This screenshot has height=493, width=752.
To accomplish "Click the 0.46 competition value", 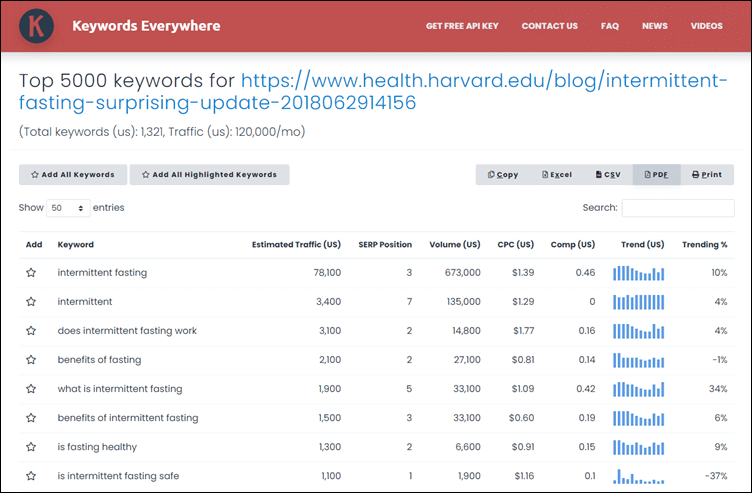I will 585,273.
